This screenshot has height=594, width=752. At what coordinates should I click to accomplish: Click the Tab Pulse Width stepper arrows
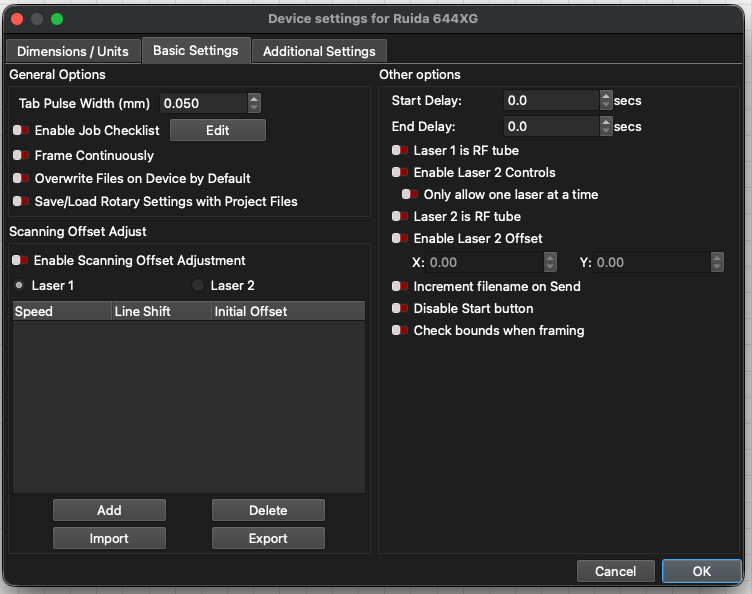click(x=254, y=103)
